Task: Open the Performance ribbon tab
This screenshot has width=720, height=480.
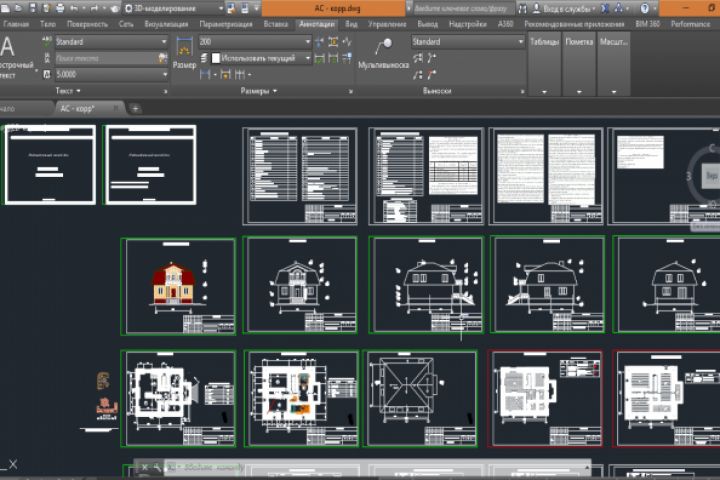Action: (x=690, y=24)
